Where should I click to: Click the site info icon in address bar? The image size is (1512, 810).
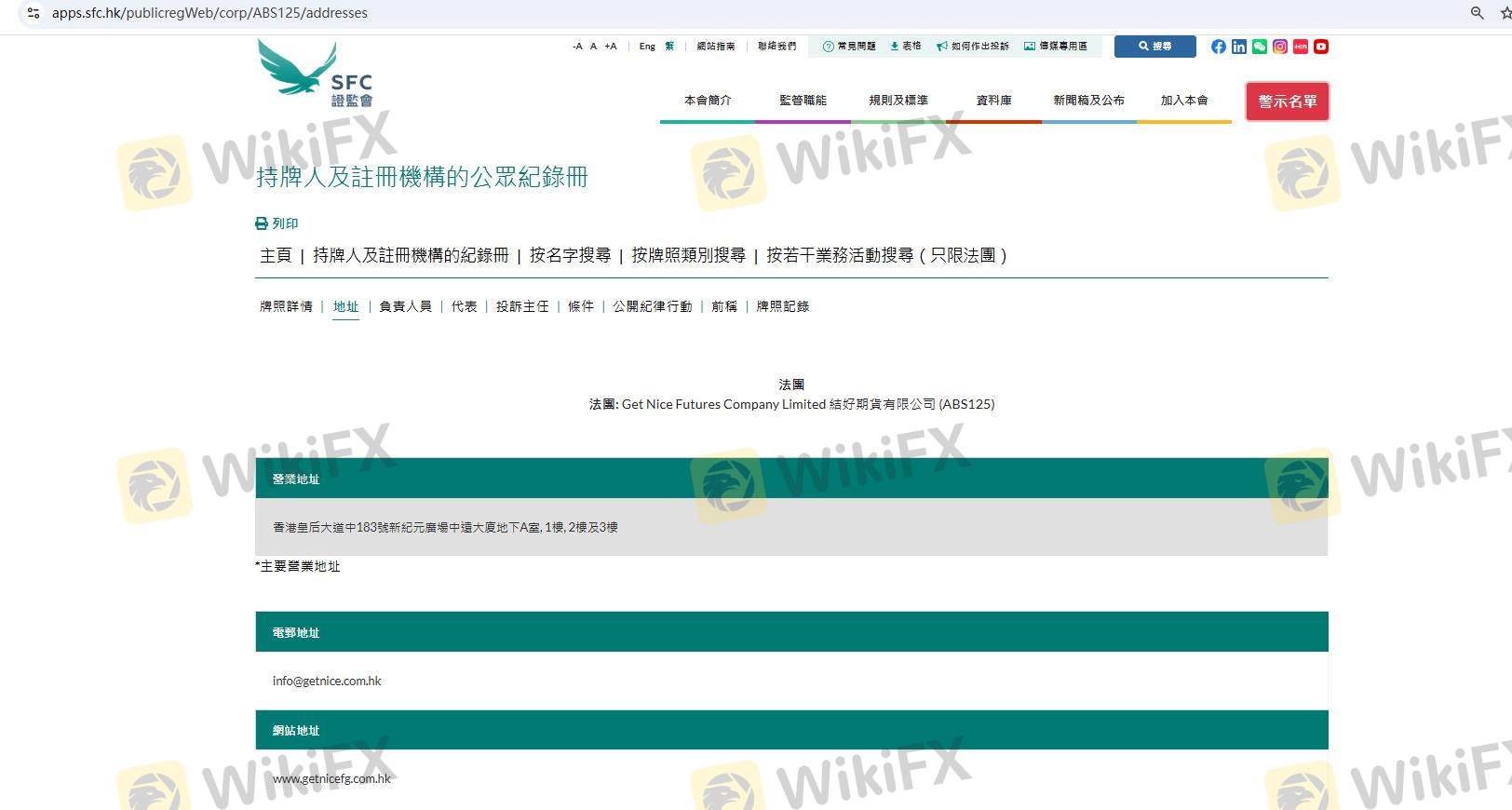33,13
